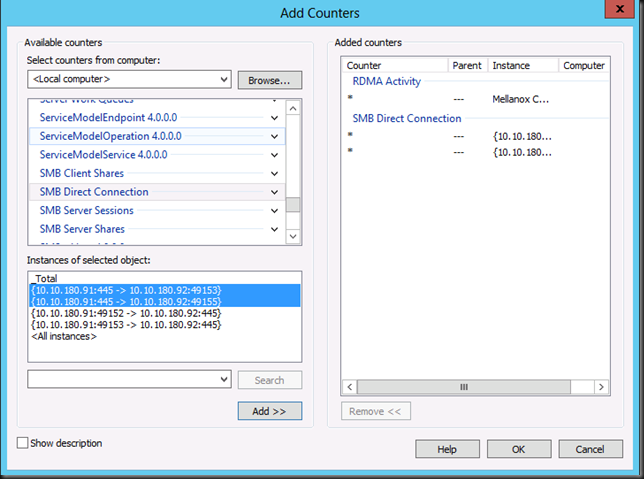Click the counters list scroll down arrow

(x=293, y=236)
